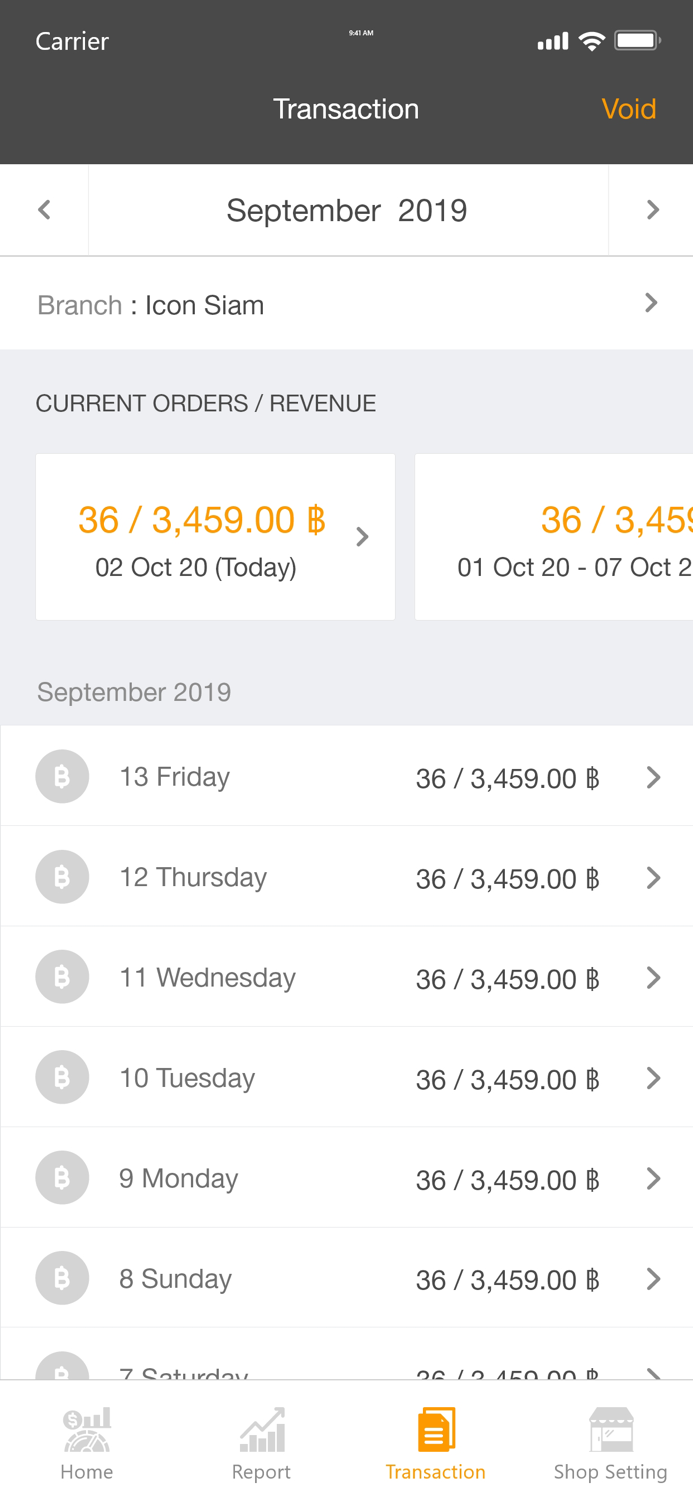This screenshot has width=693, height=1500.
Task: Click the baht coin icon beside 8 Sunday
Action: pyautogui.click(x=62, y=1277)
